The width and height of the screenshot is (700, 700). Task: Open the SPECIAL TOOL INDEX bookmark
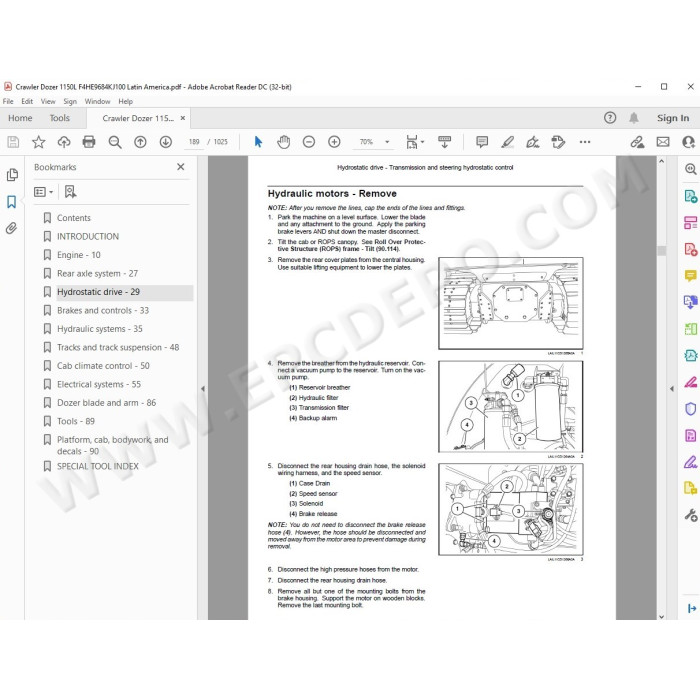98,466
